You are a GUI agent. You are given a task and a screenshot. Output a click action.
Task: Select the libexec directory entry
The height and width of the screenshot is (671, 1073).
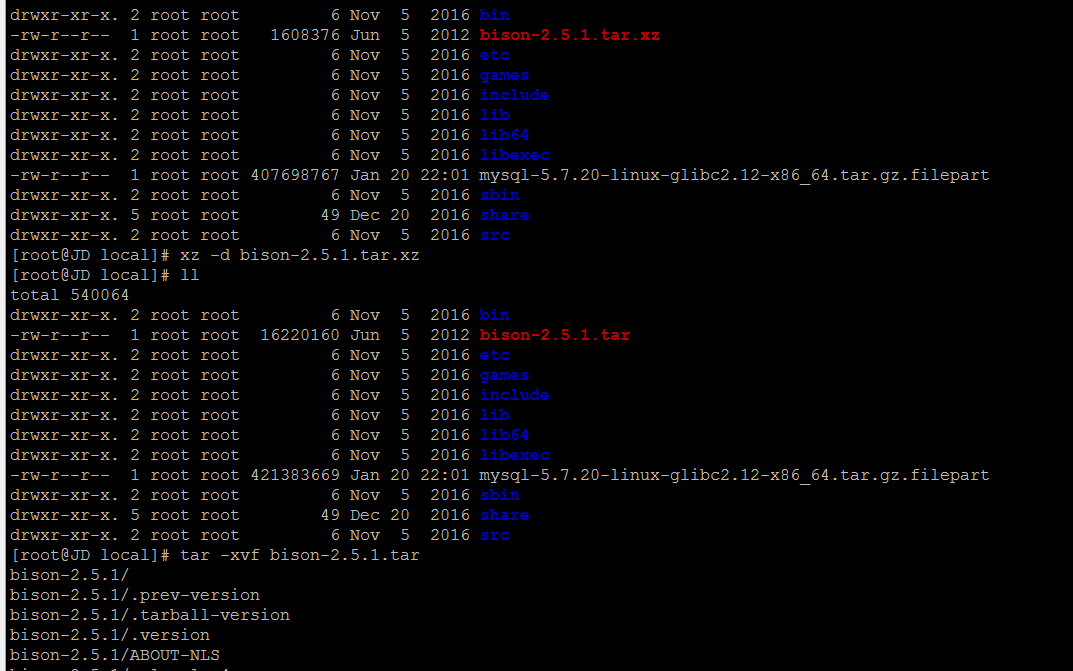pos(515,154)
